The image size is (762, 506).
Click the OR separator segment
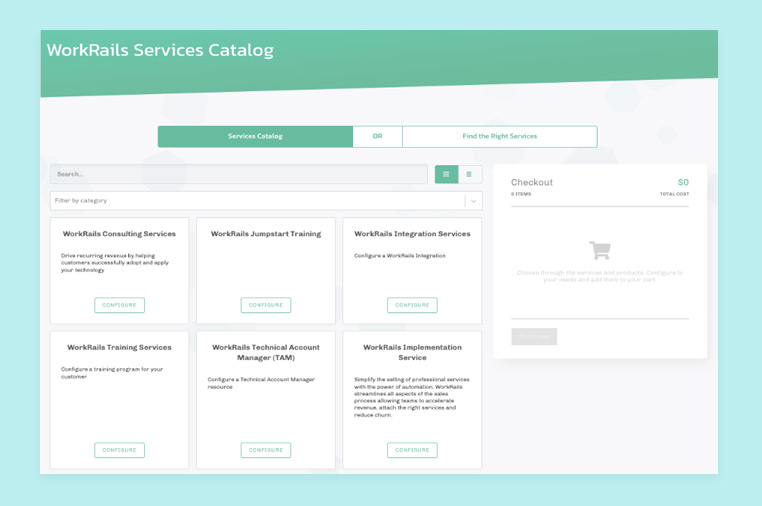[378, 137]
